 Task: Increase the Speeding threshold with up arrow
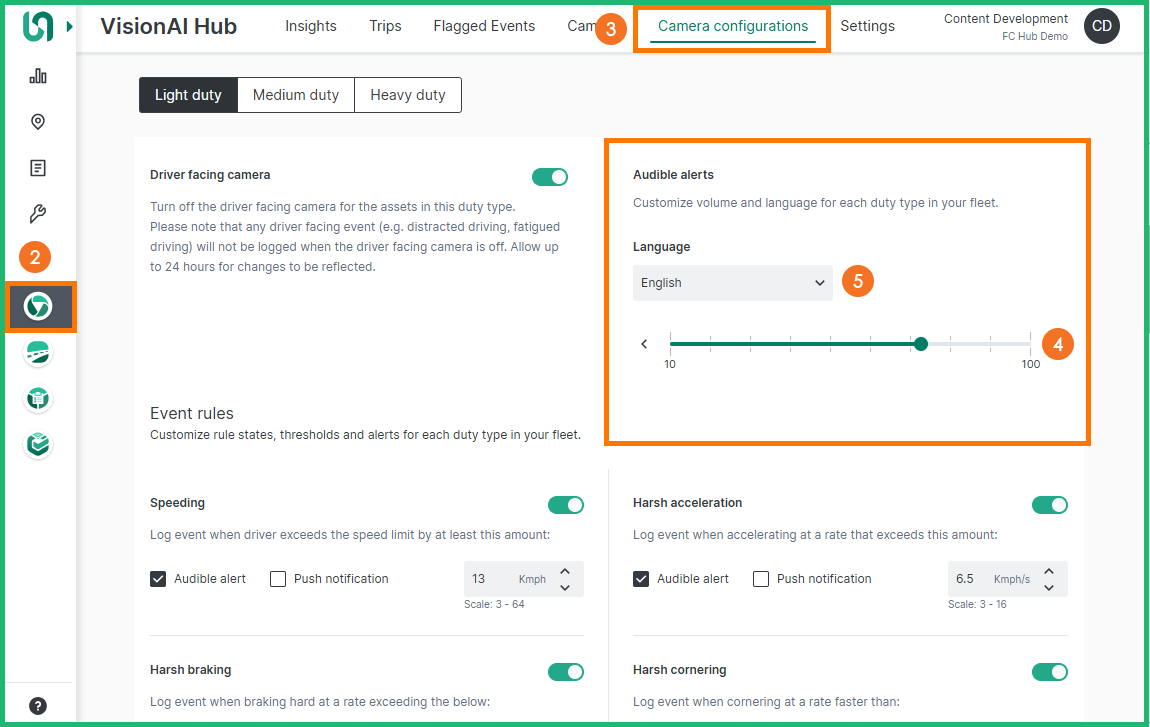point(565,572)
